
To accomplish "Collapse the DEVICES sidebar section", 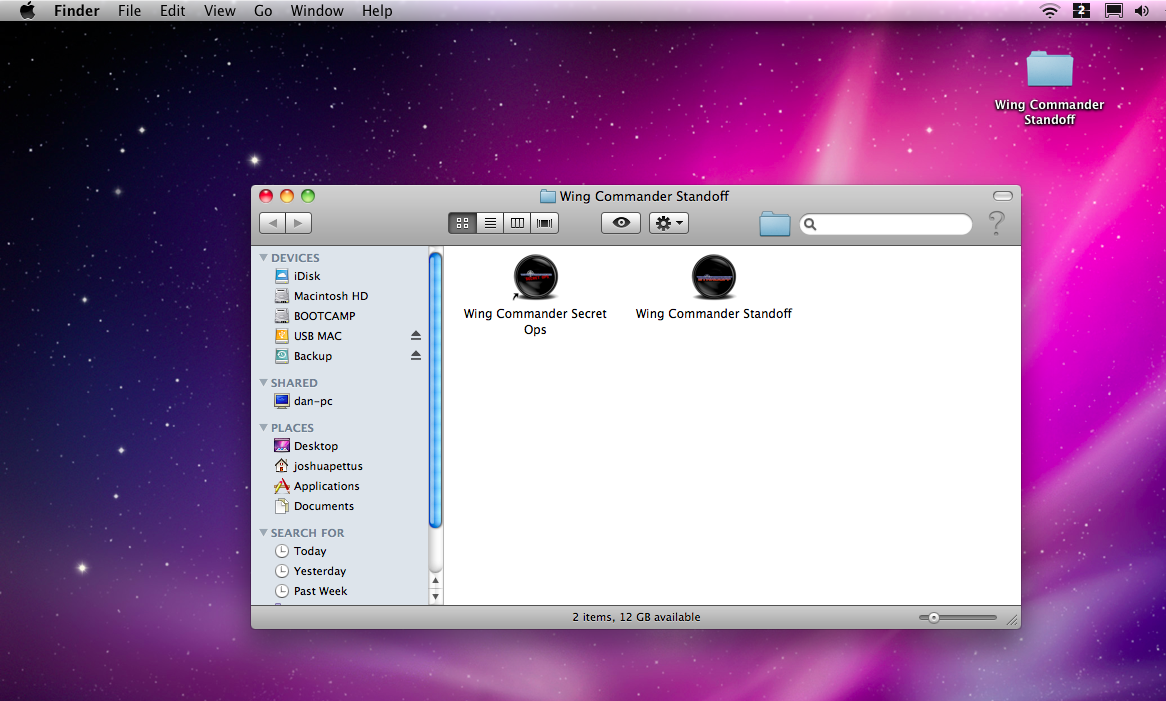I will [264, 258].
